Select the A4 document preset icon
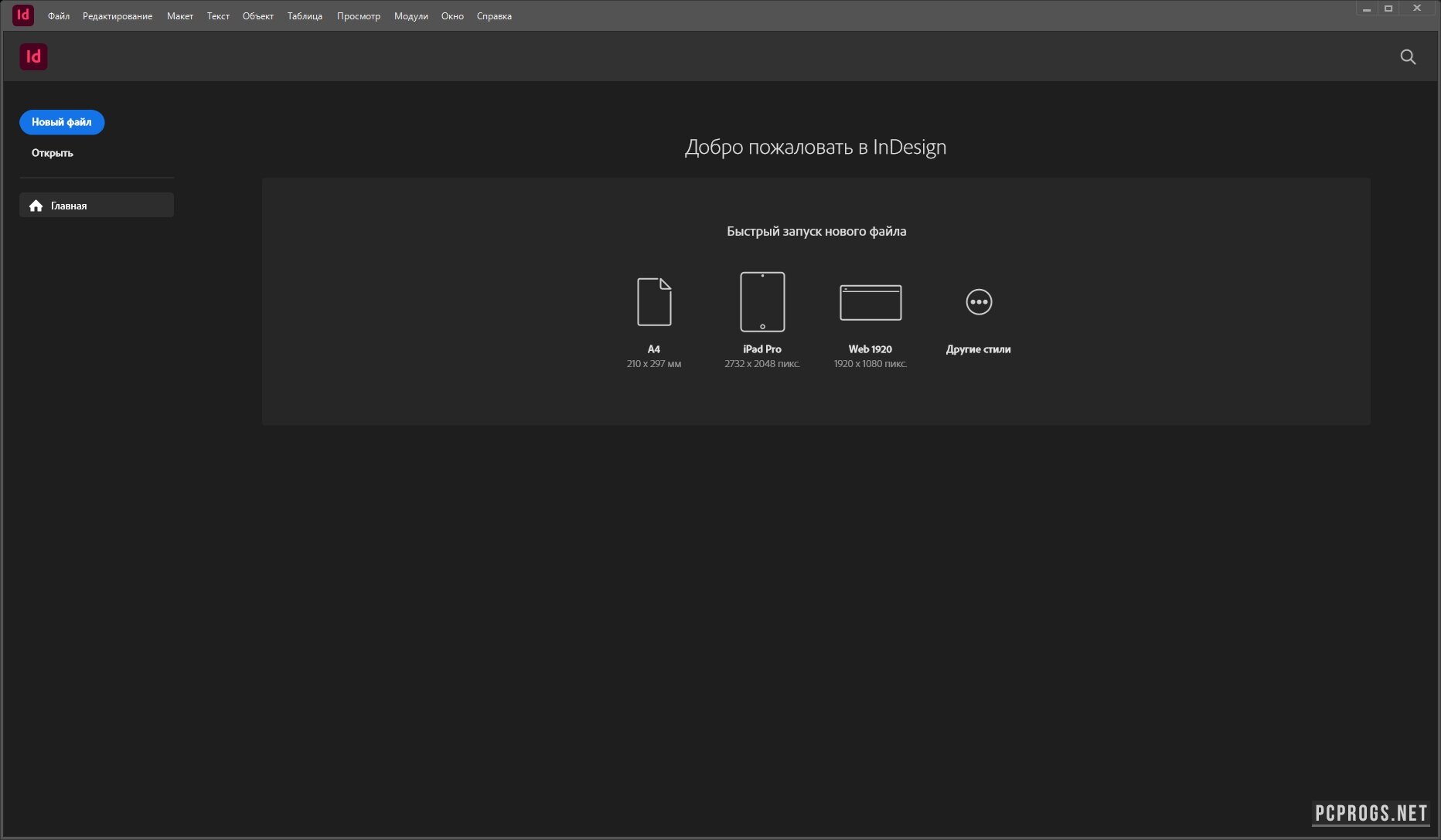This screenshot has height=840, width=1441. point(654,302)
